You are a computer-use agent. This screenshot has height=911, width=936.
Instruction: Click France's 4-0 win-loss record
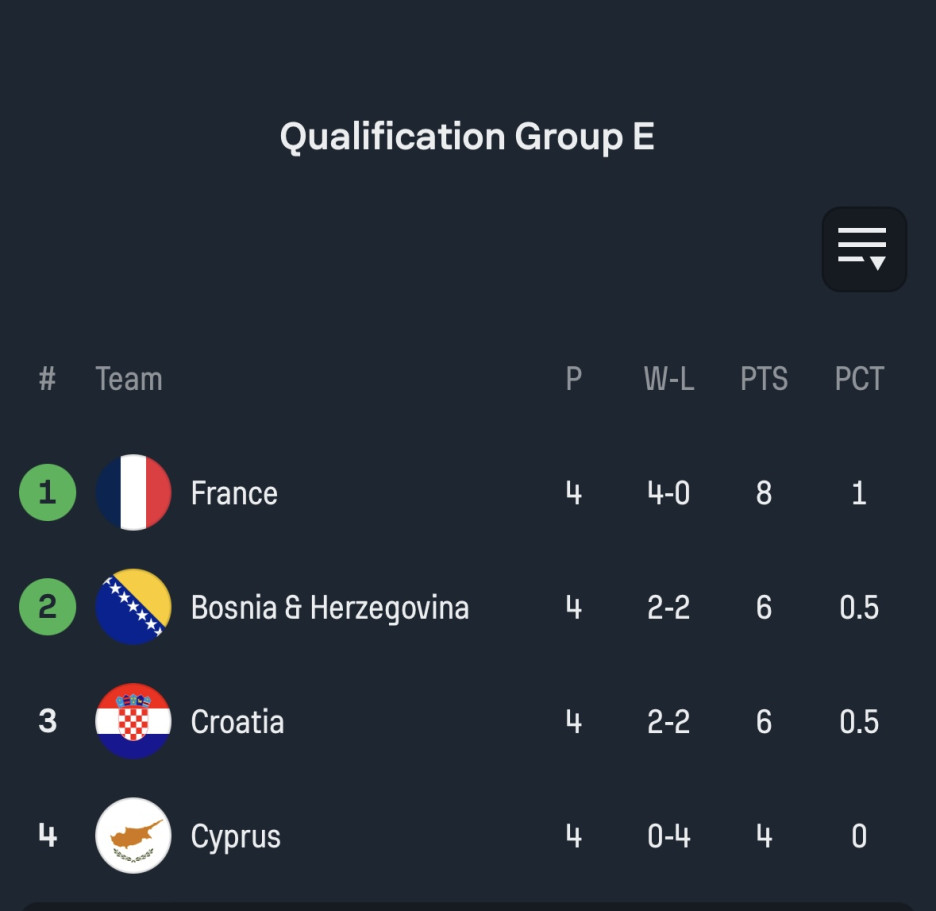[x=668, y=493]
